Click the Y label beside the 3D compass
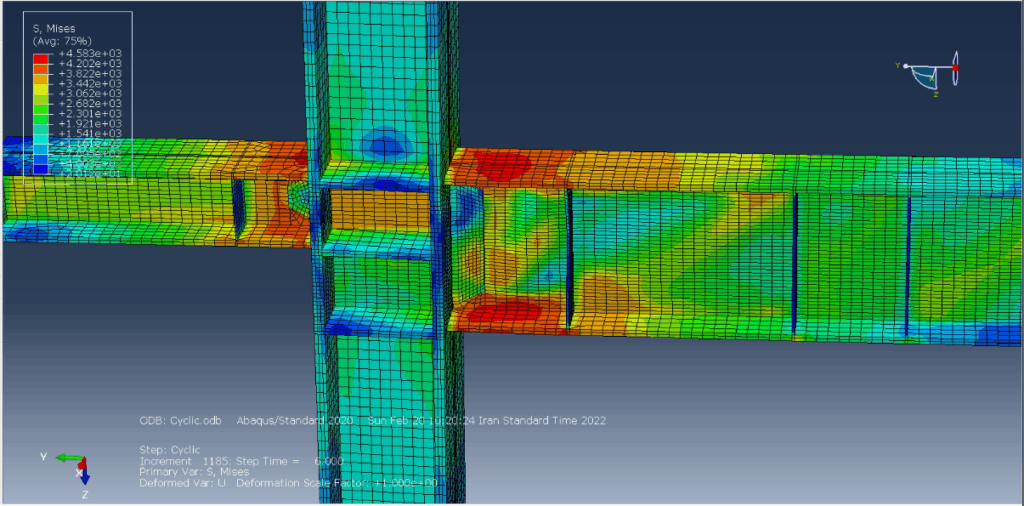1024x506 pixels. point(897,65)
